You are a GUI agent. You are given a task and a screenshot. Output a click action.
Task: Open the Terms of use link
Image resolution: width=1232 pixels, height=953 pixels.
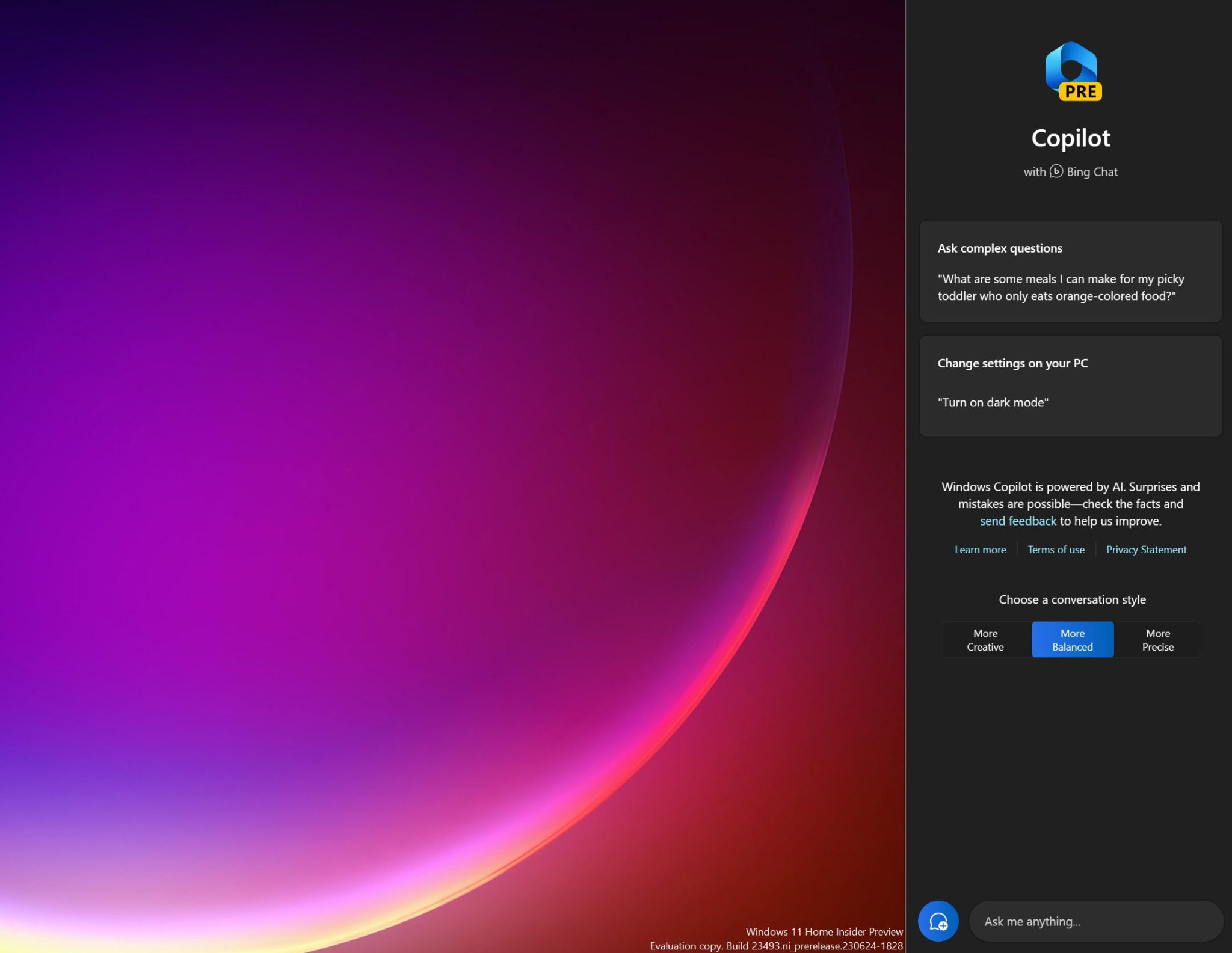tap(1056, 549)
